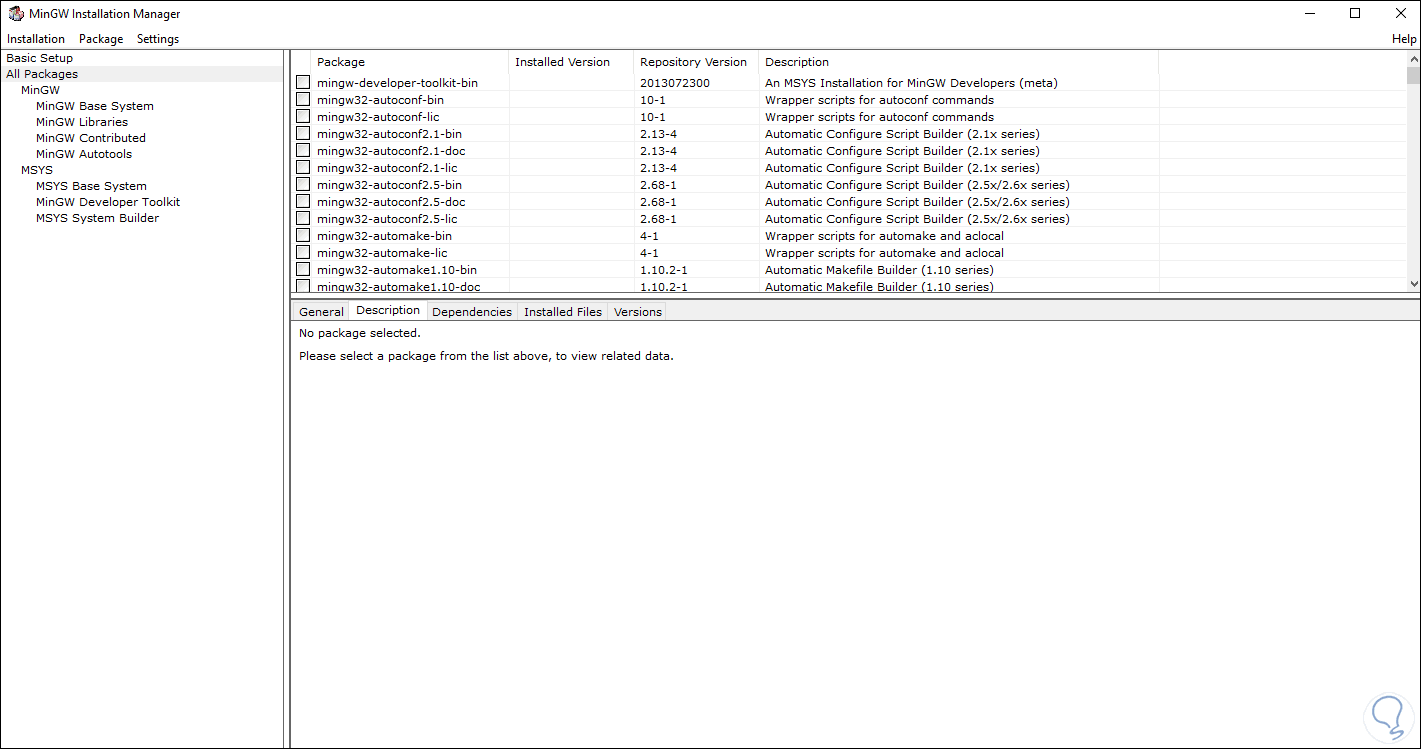View the Installed Files tab
The height and width of the screenshot is (749, 1421).
tap(563, 312)
